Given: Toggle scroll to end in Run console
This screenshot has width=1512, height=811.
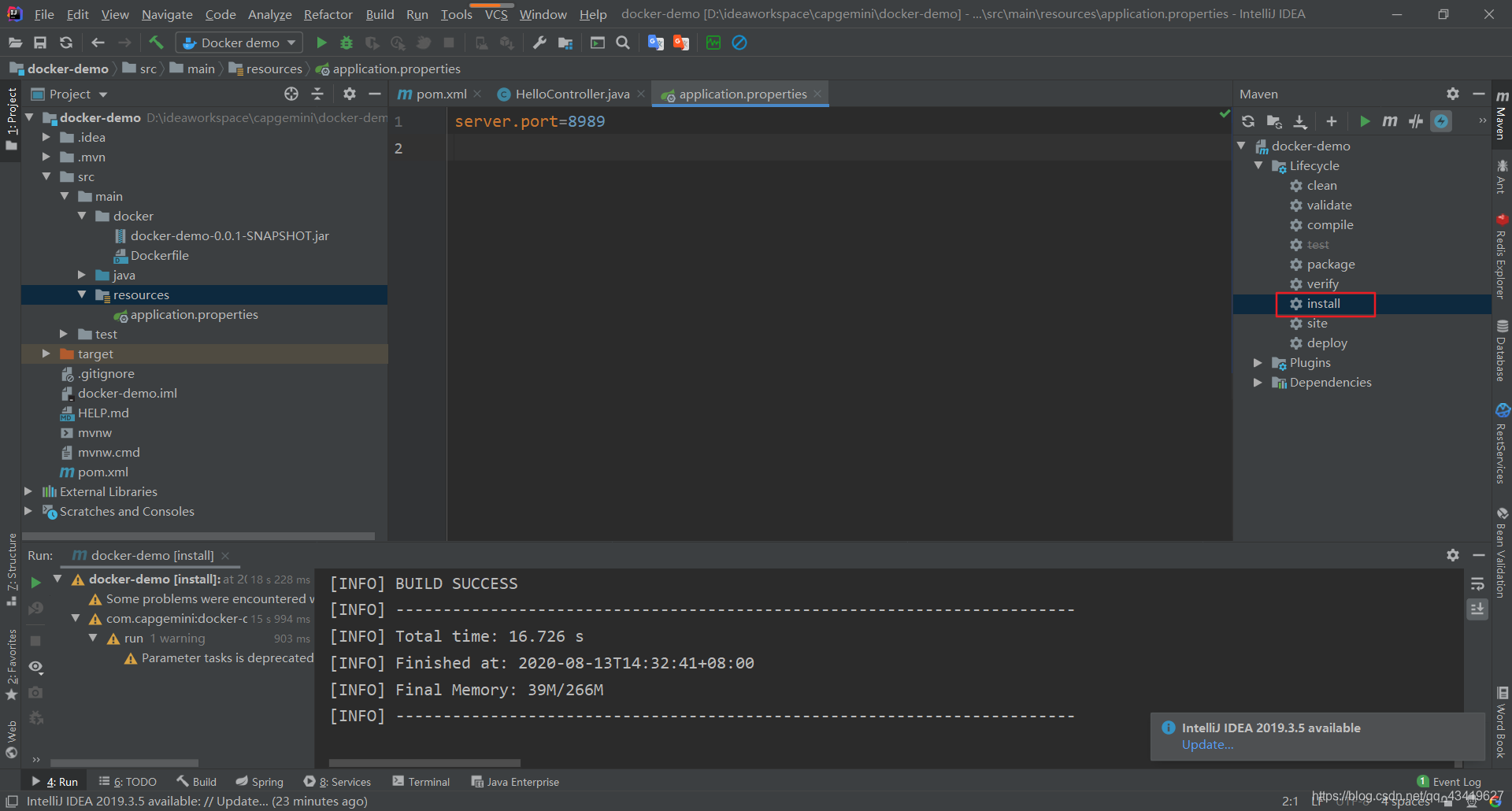Looking at the screenshot, I should pyautogui.click(x=1477, y=609).
